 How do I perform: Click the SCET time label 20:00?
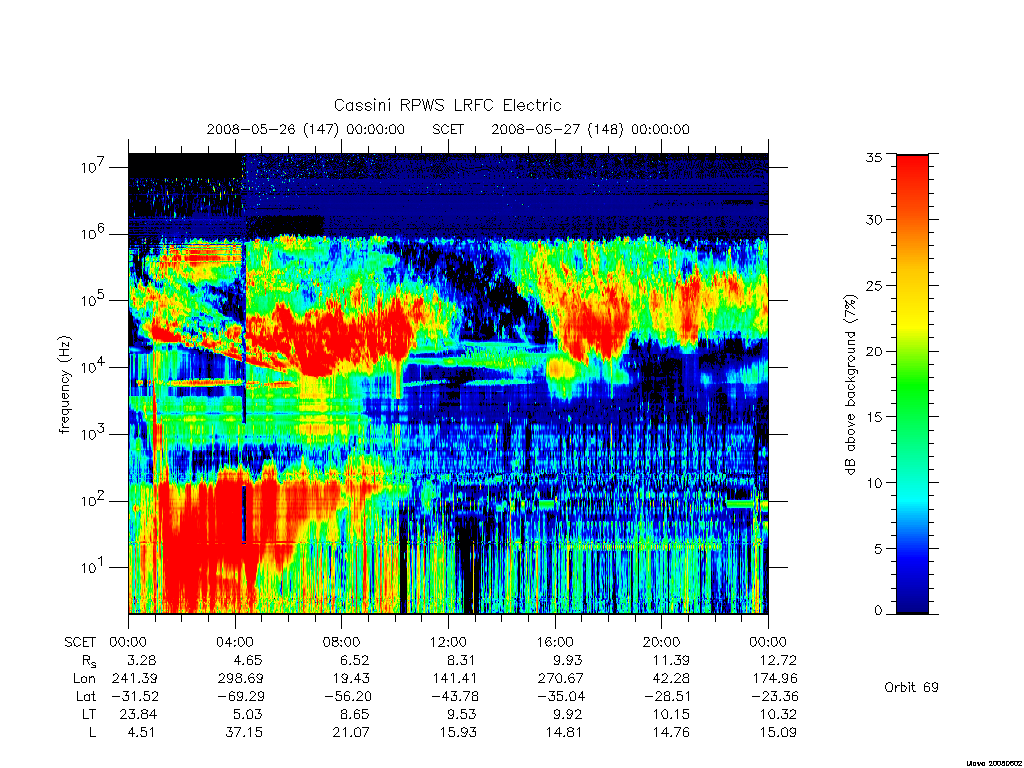point(662,642)
